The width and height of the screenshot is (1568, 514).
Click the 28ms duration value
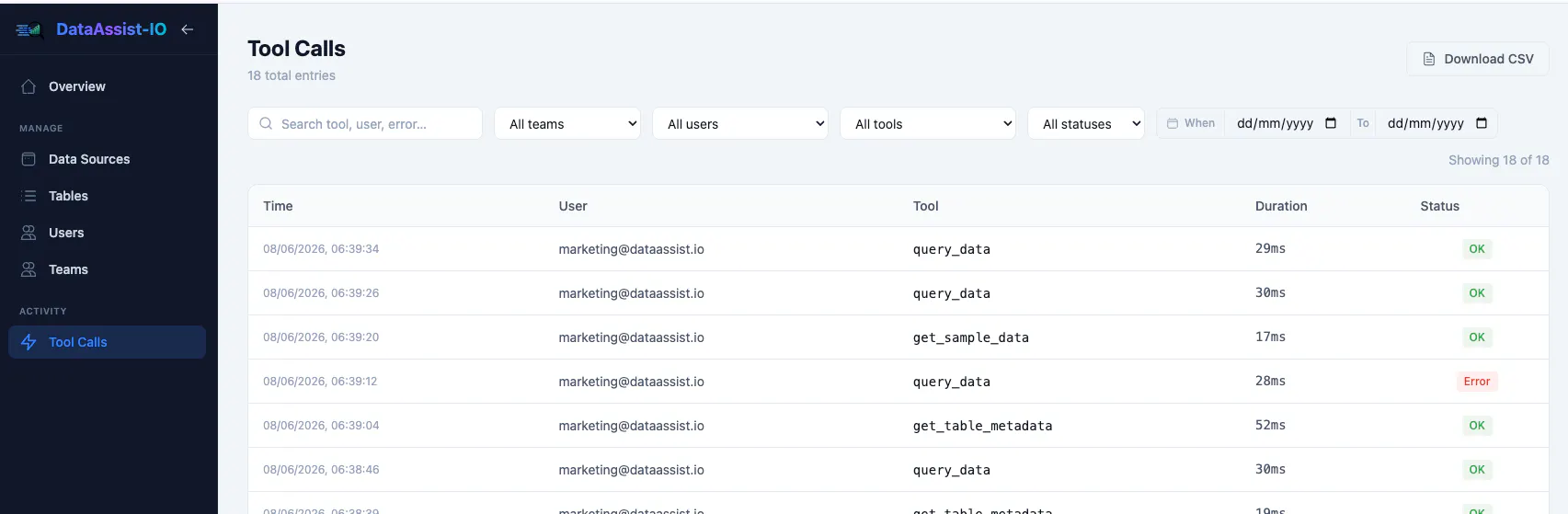[x=1271, y=381]
